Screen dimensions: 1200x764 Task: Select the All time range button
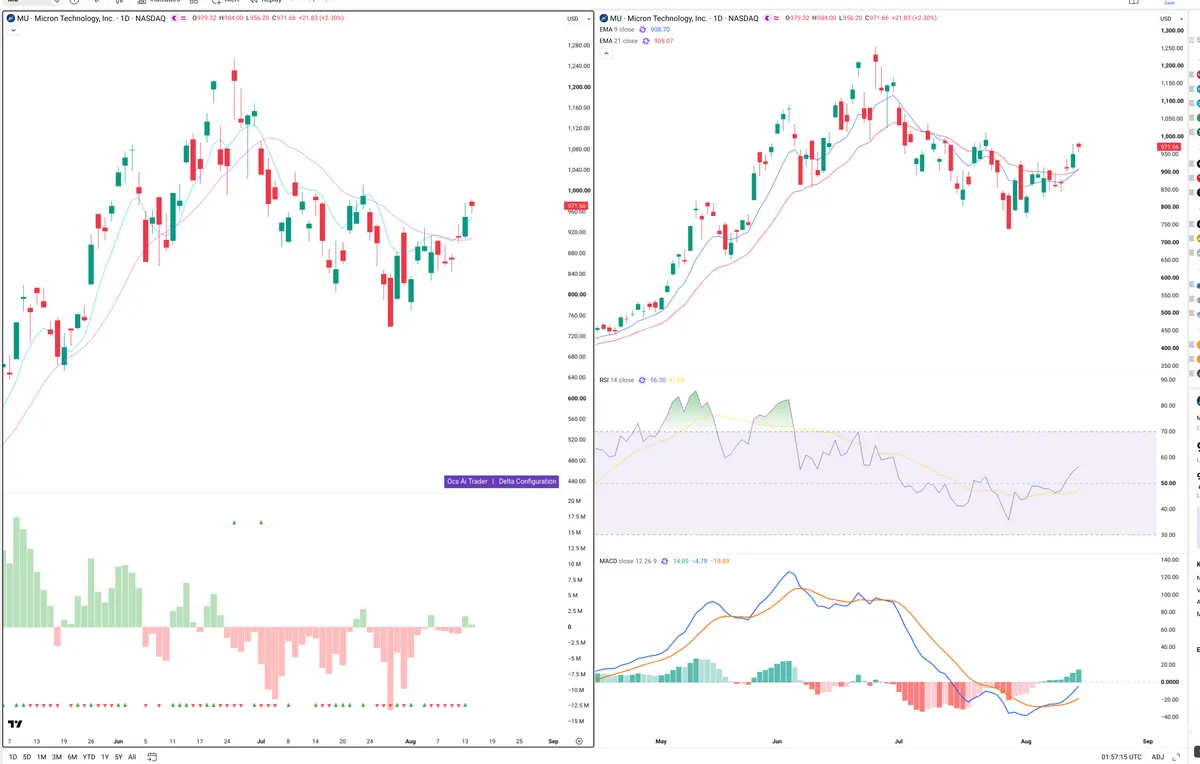[132, 757]
